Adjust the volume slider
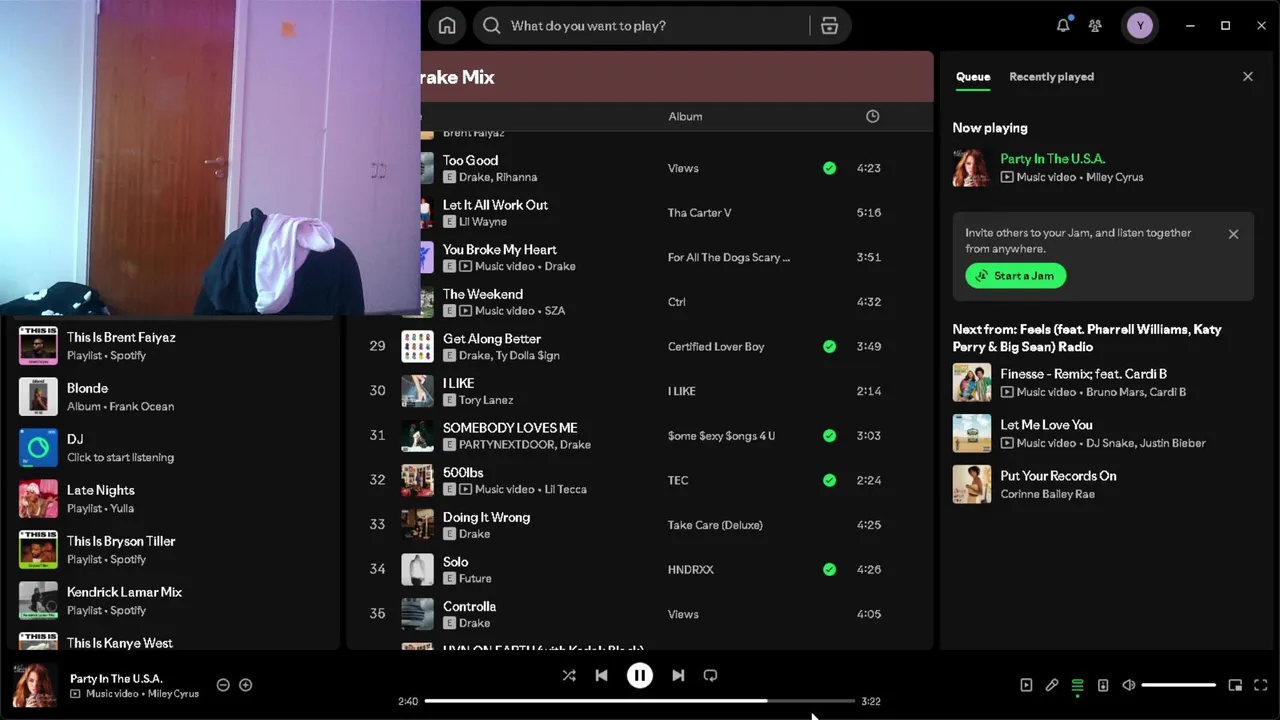 point(1179,685)
